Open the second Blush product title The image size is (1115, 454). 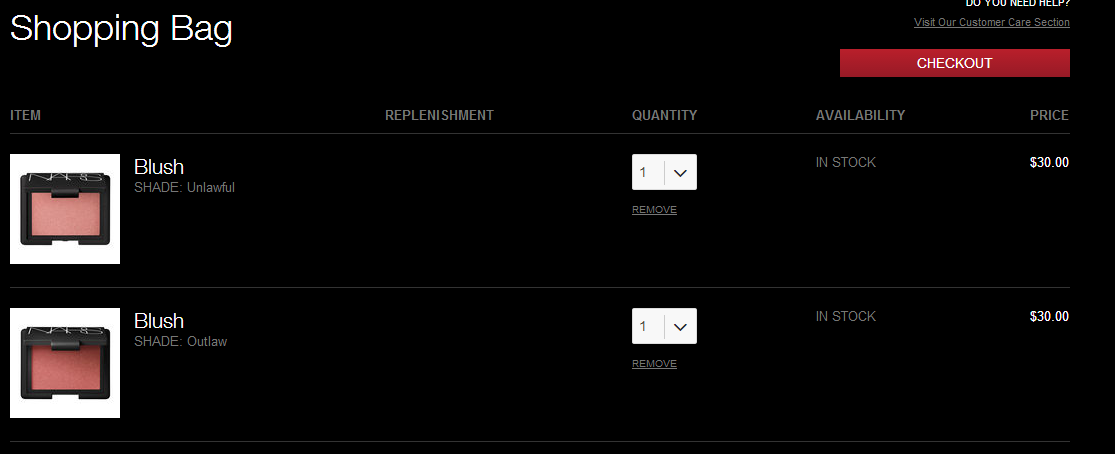click(159, 320)
